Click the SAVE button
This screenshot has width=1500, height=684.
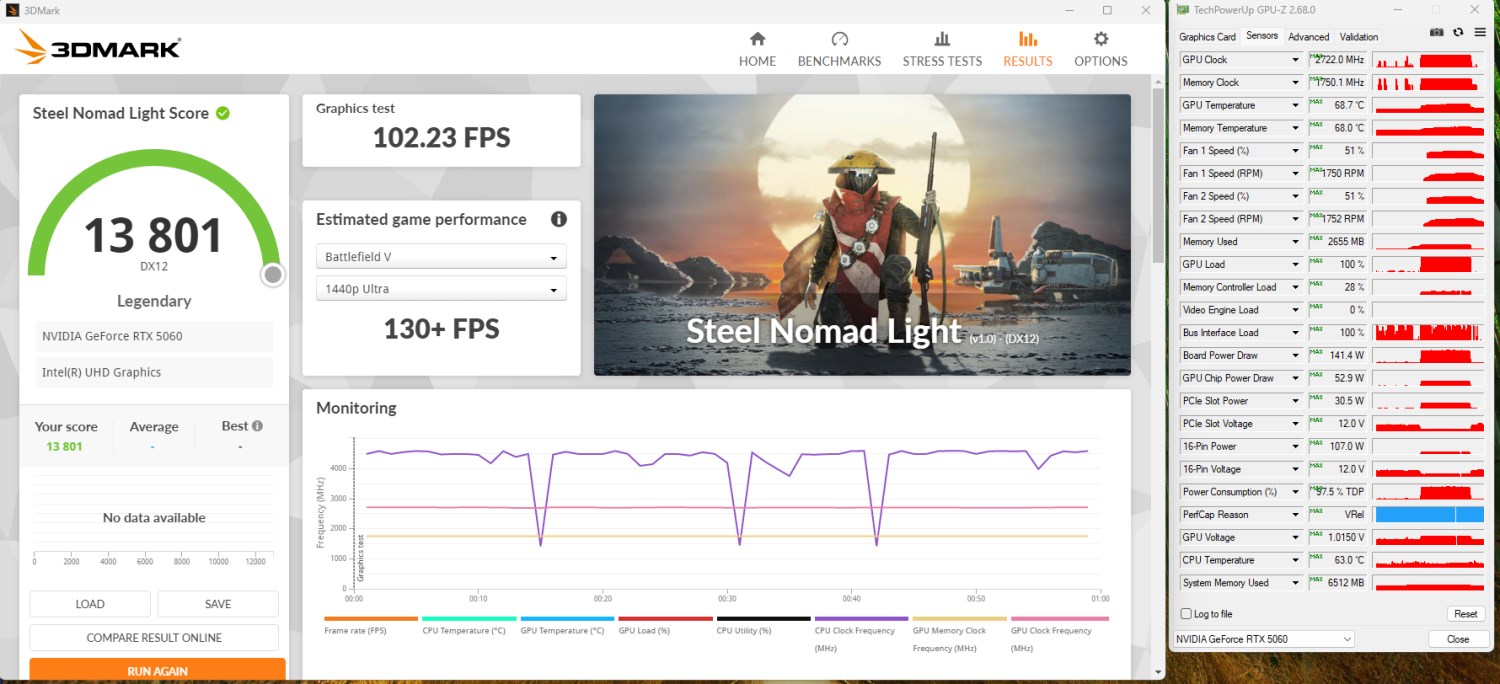(x=218, y=604)
